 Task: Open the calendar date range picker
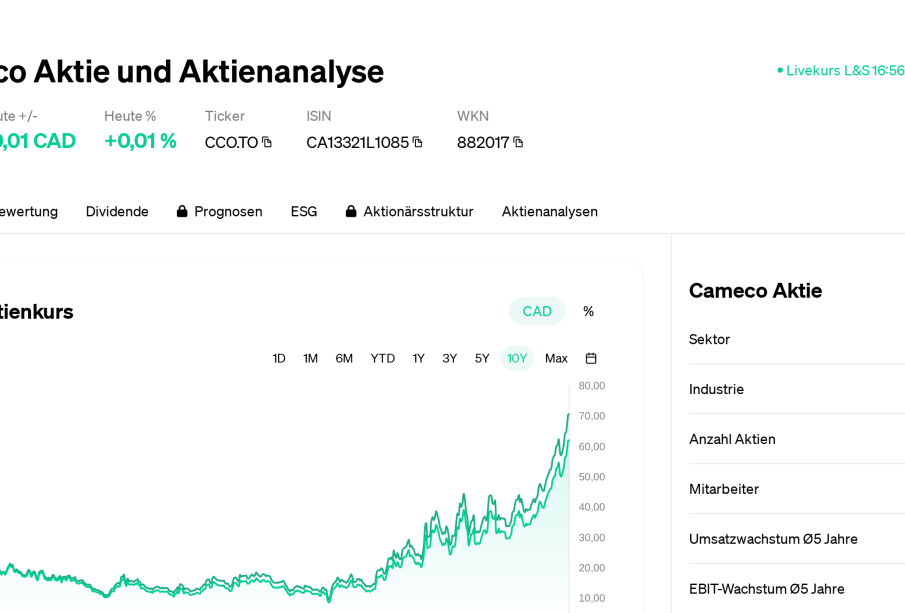(591, 358)
